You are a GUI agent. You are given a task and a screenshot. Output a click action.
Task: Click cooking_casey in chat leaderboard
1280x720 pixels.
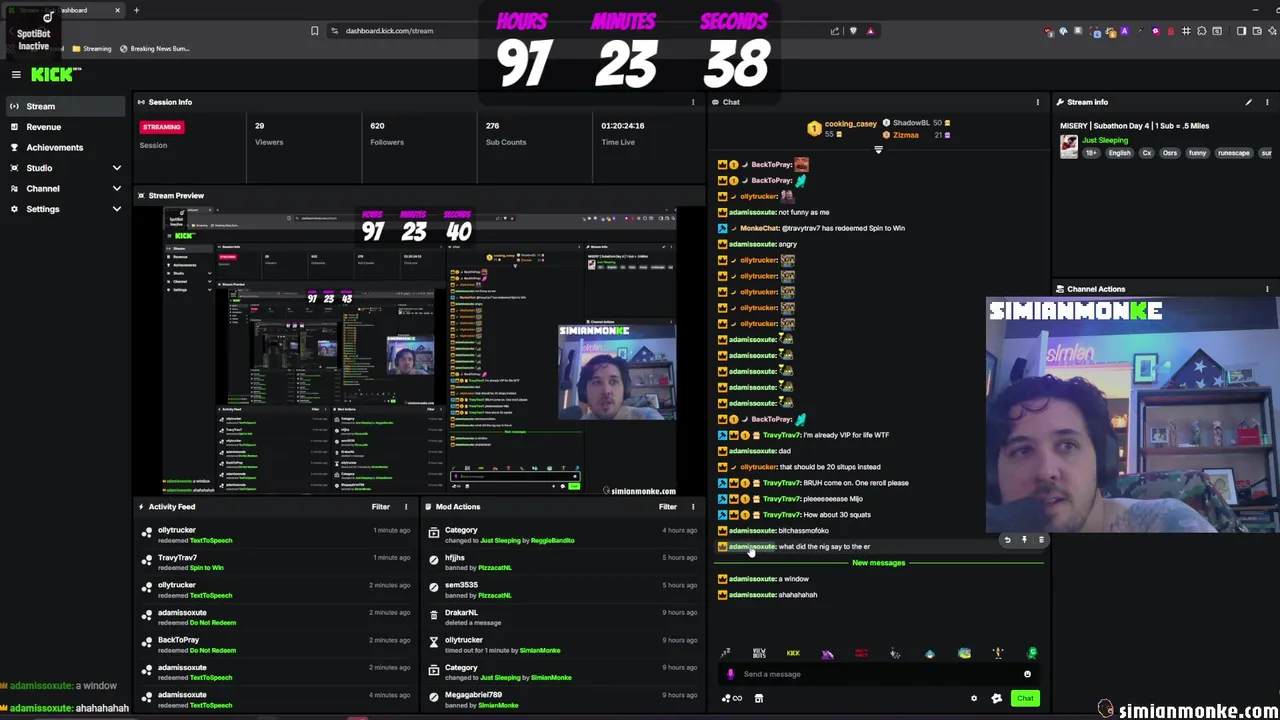point(851,124)
